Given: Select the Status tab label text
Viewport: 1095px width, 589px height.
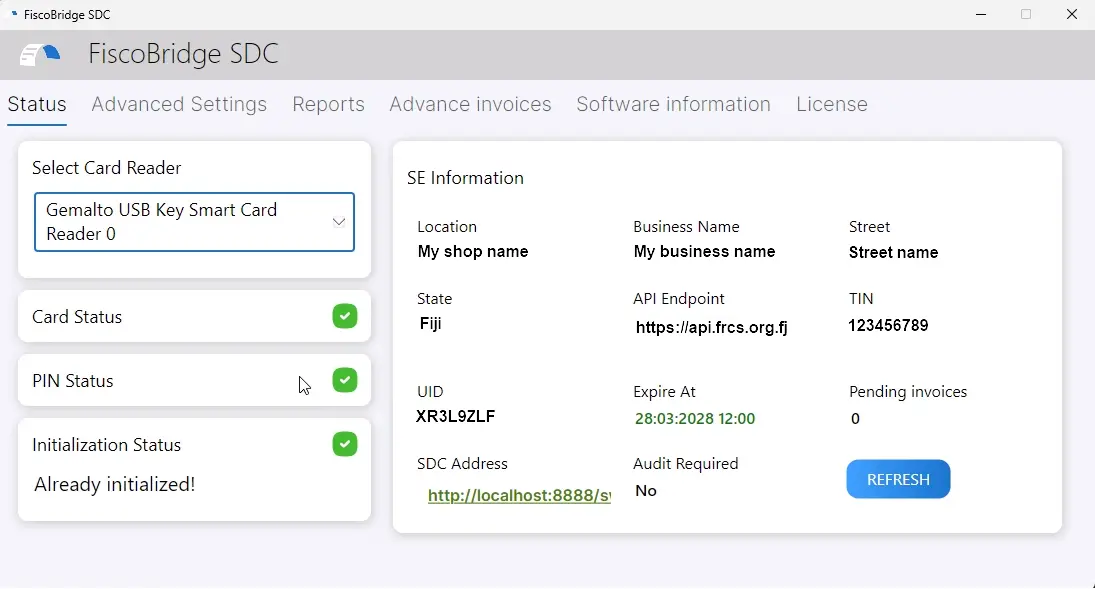Looking at the screenshot, I should (x=36, y=104).
